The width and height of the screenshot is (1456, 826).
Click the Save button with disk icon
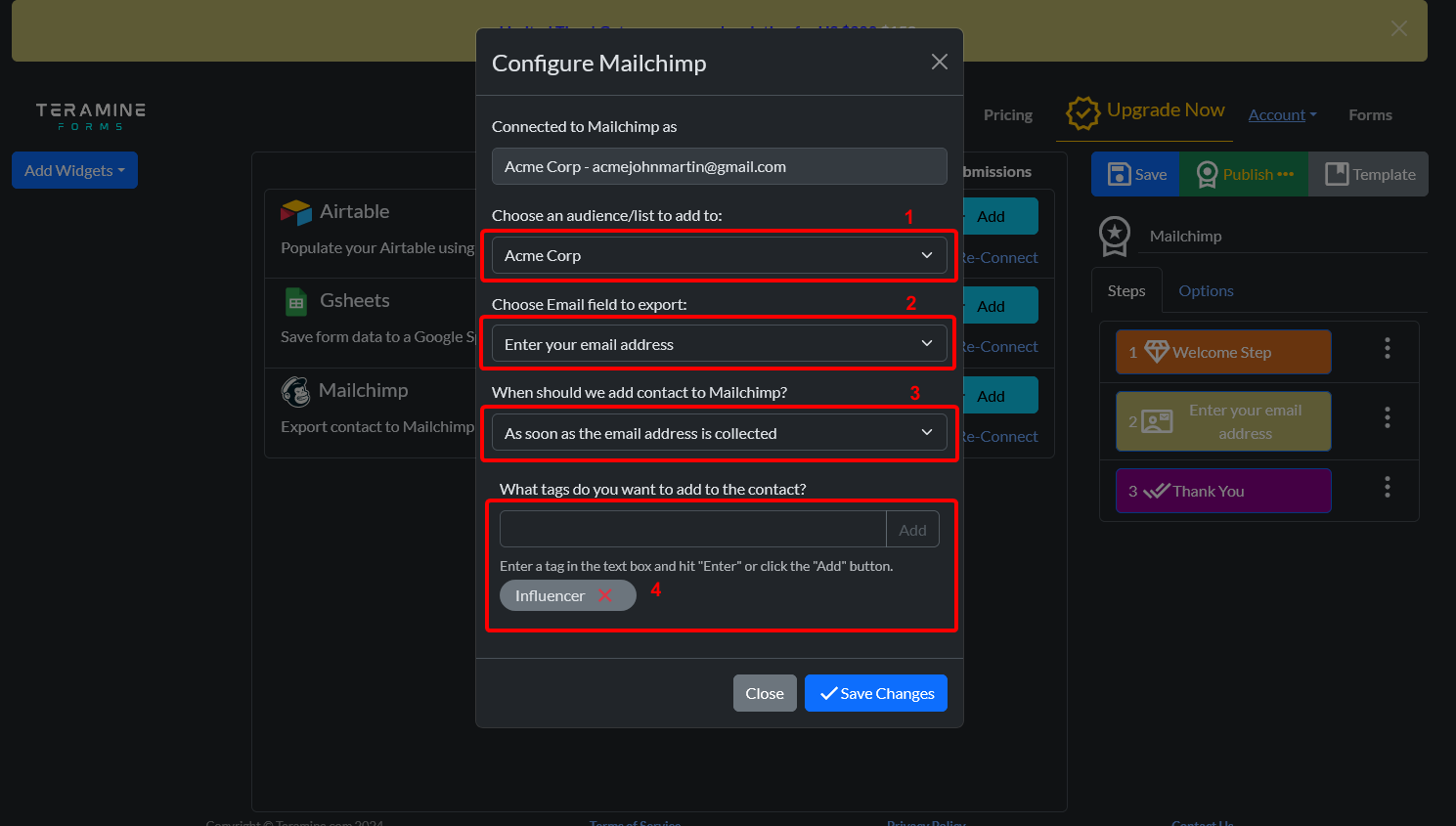pyautogui.click(x=1136, y=174)
